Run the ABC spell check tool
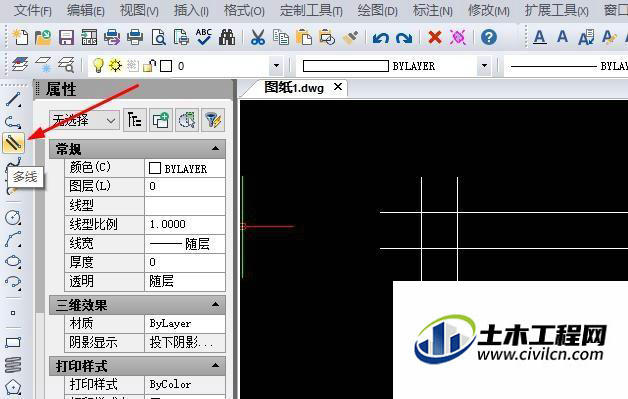 204,37
